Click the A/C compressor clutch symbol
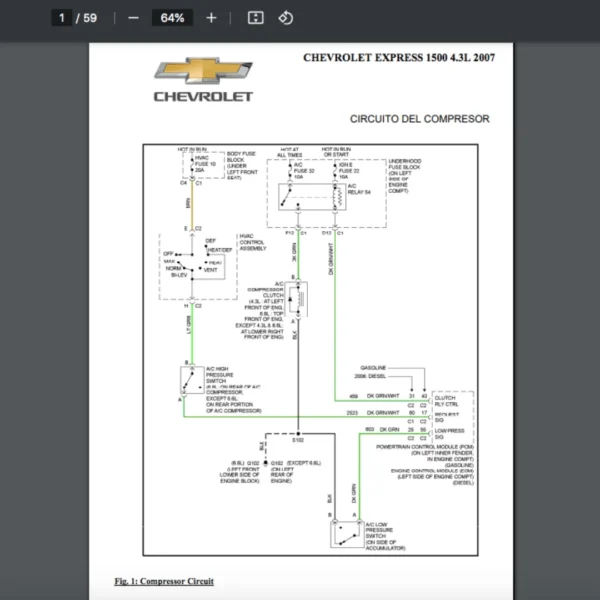 pyautogui.click(x=297, y=300)
